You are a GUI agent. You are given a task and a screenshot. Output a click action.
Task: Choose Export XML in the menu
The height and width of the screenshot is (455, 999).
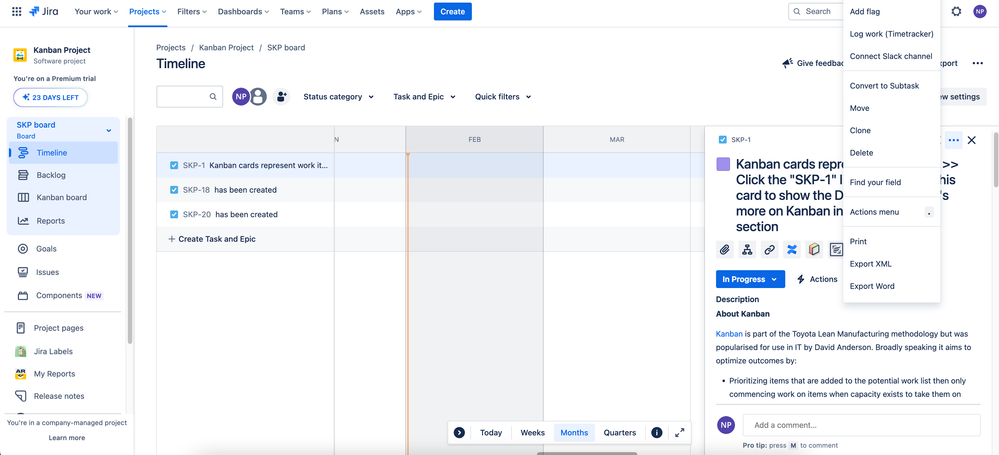(x=870, y=264)
